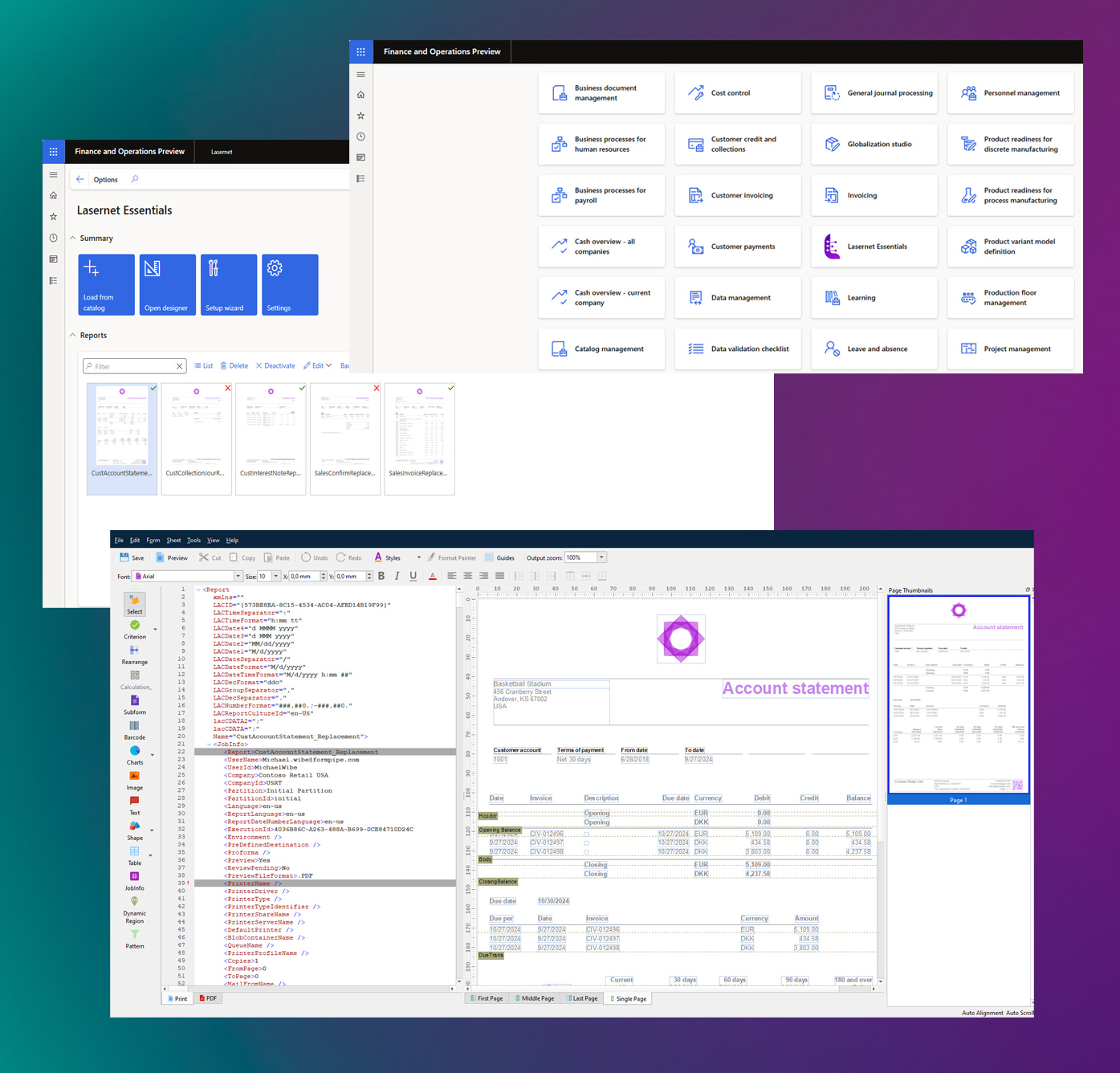Viewport: 1120px width, 1073px height.
Task: Open the Setup wizard tile
Action: tap(229, 284)
